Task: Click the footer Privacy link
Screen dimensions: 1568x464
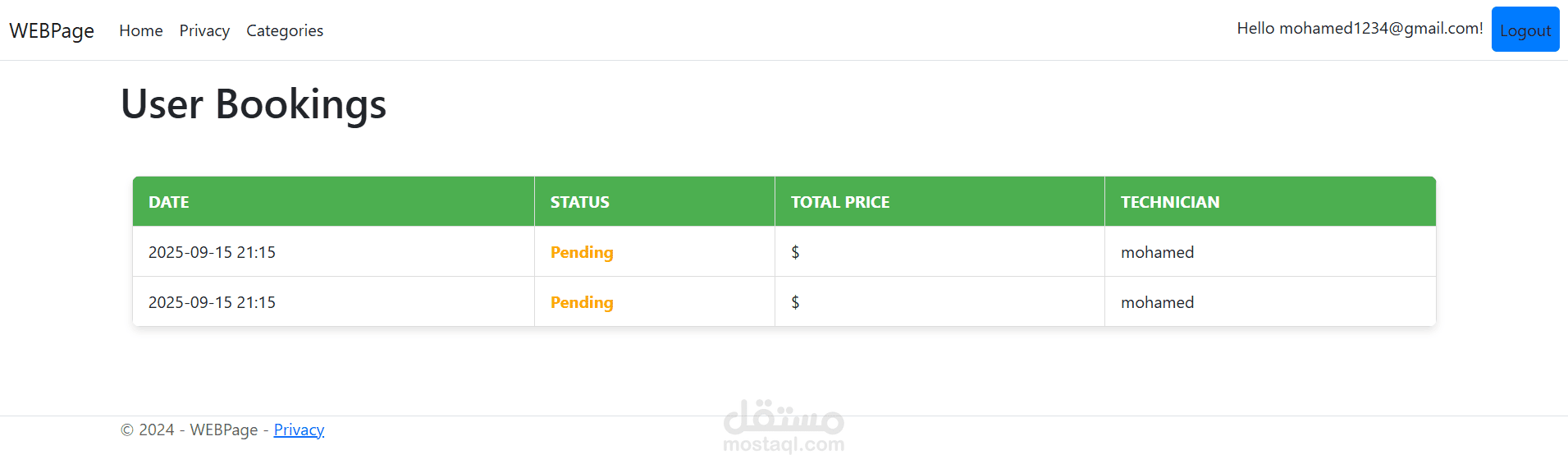Action: (x=299, y=430)
